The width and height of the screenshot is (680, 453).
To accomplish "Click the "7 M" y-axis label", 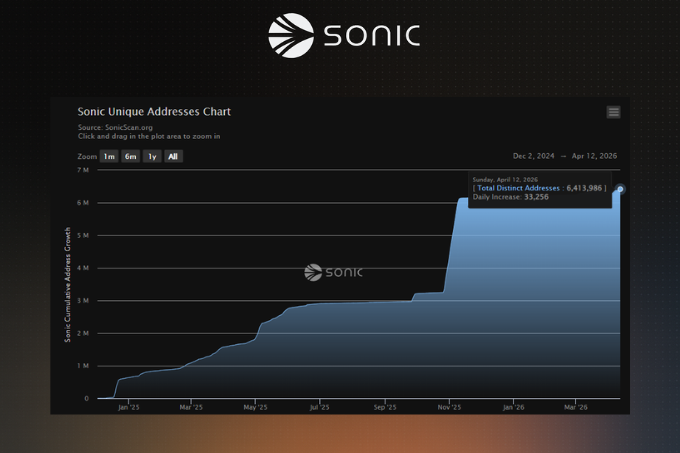I will [x=83, y=170].
